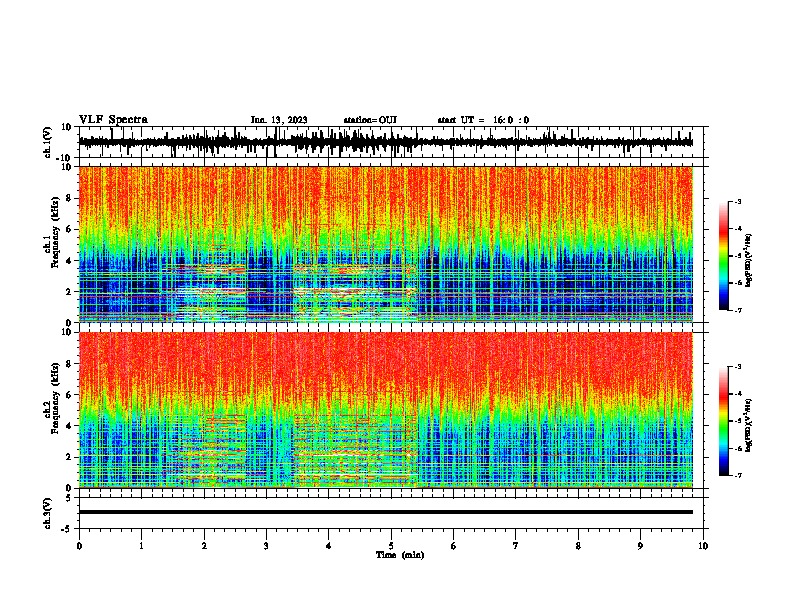Click the "5" tick on the Time axis

391,546
